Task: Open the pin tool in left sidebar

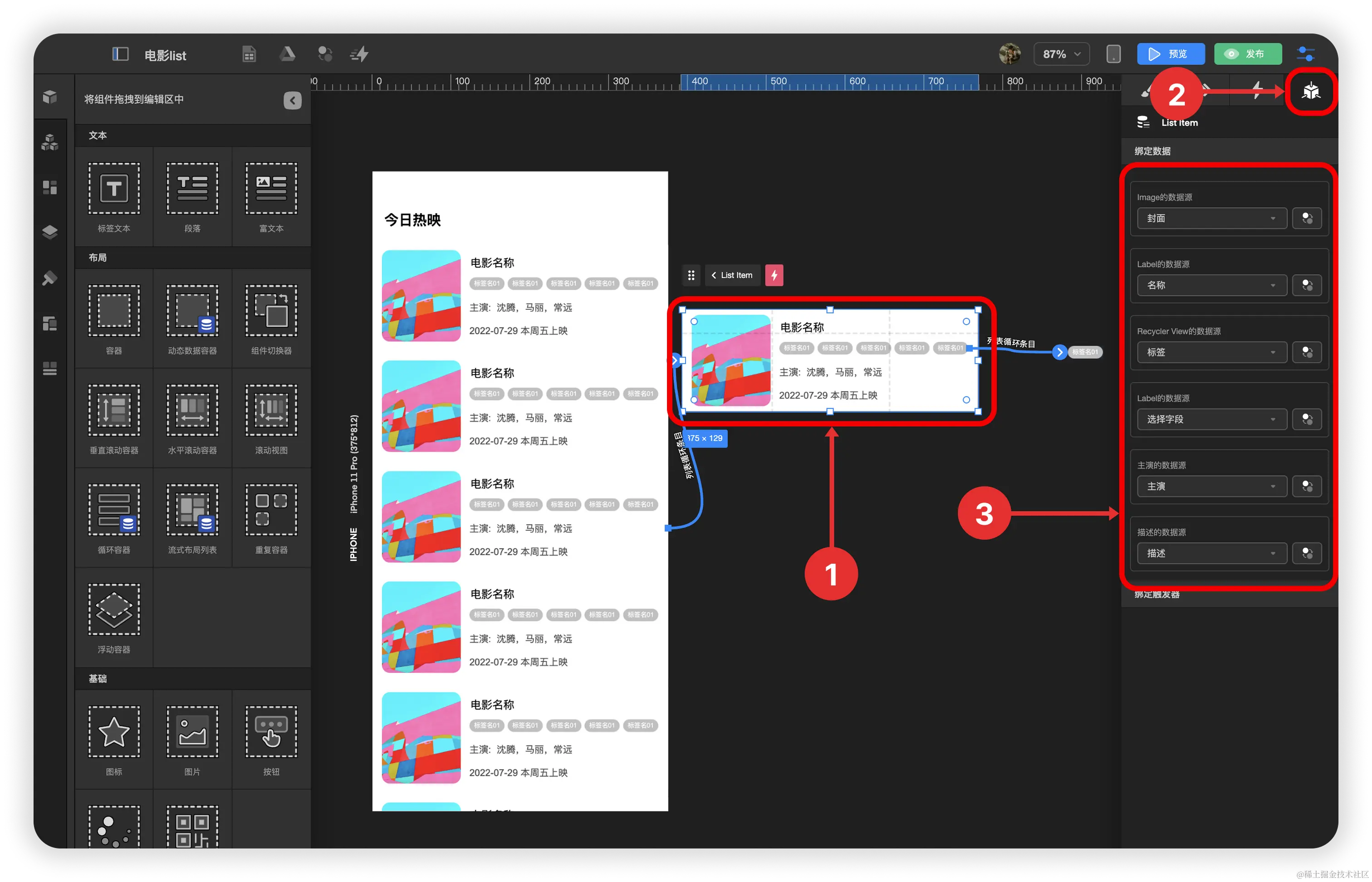Action: tap(50, 278)
